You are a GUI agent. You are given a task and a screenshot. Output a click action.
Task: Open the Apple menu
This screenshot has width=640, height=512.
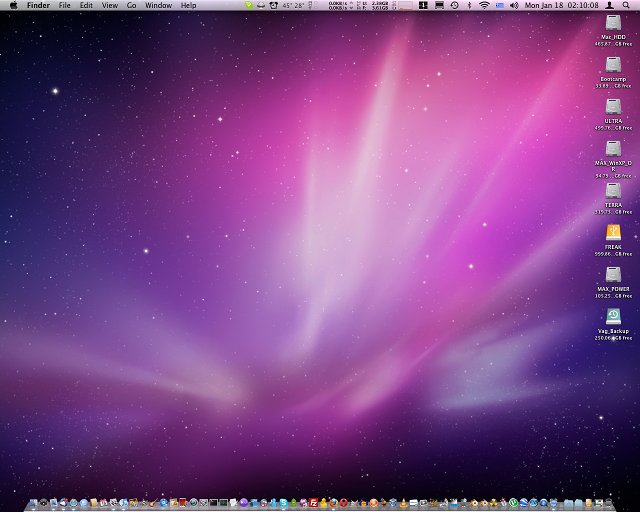click(13, 5)
